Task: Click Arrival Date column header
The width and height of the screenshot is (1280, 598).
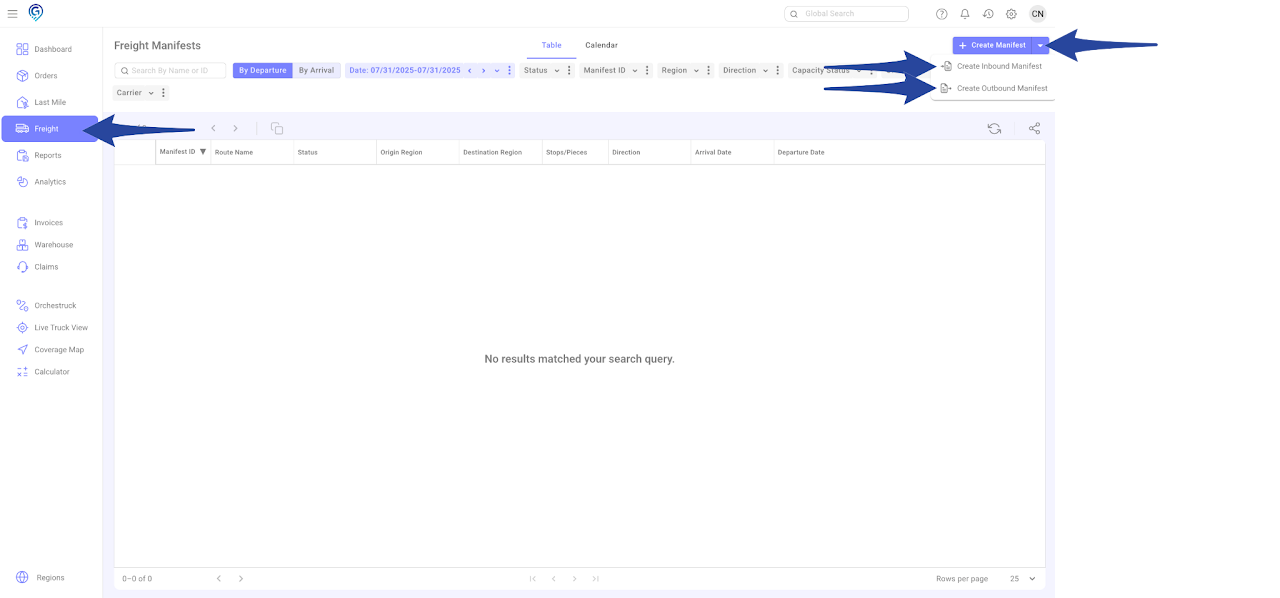Action: tap(713, 152)
